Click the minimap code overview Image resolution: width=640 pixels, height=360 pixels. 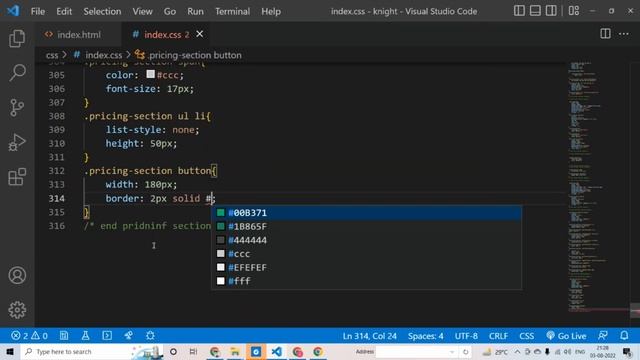coord(598,188)
